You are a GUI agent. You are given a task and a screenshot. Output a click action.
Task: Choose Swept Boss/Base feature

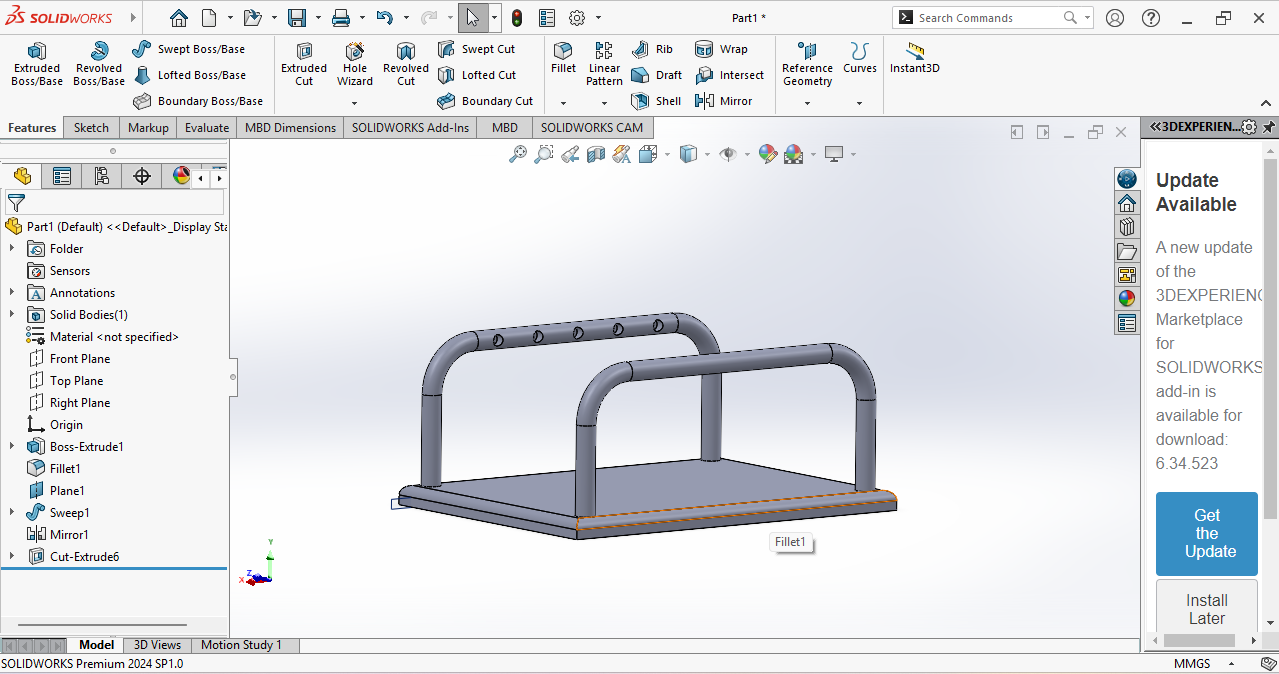(x=189, y=49)
